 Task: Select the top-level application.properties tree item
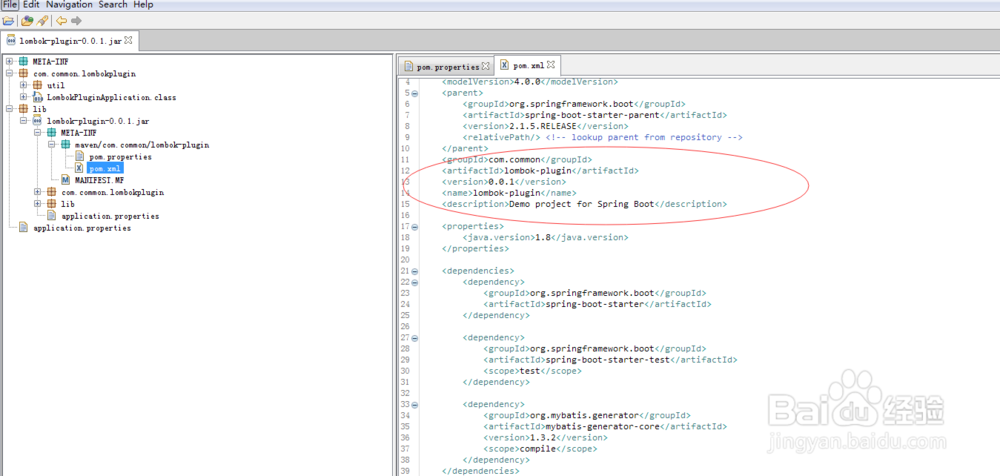82,228
